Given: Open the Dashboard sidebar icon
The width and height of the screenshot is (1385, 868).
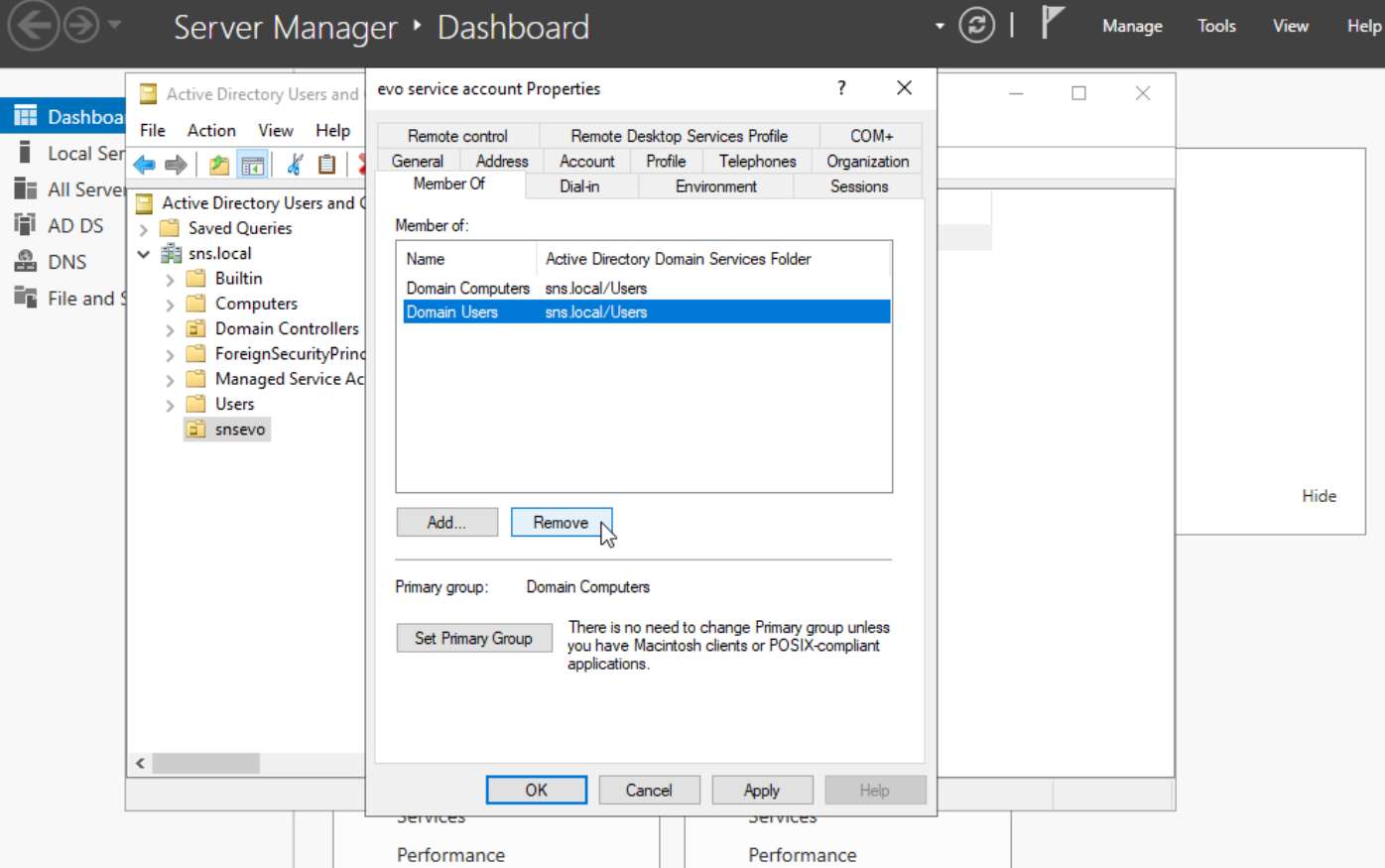Looking at the screenshot, I should 25,116.
